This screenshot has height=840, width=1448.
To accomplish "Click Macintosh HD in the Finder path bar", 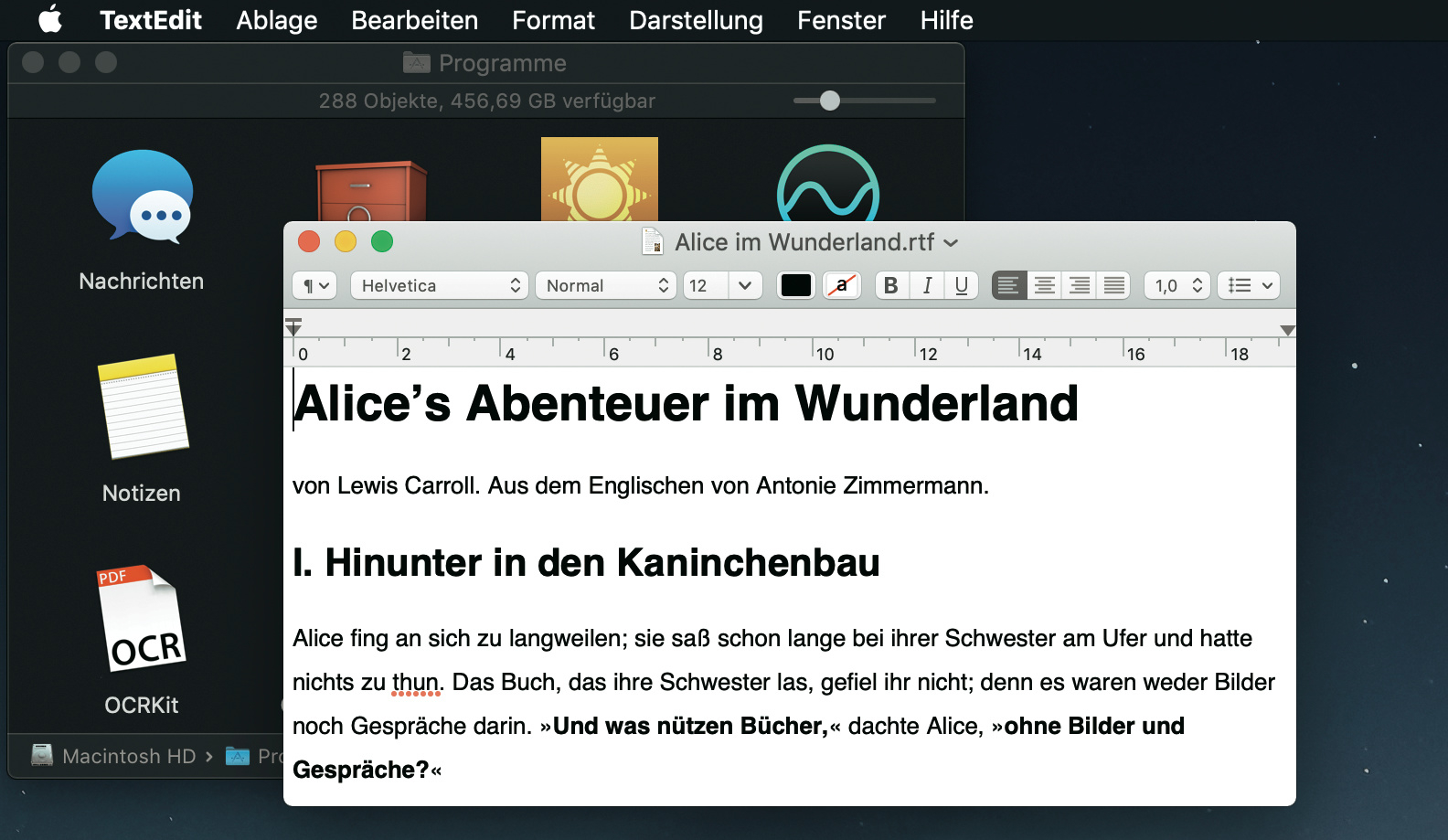I will coord(114,756).
